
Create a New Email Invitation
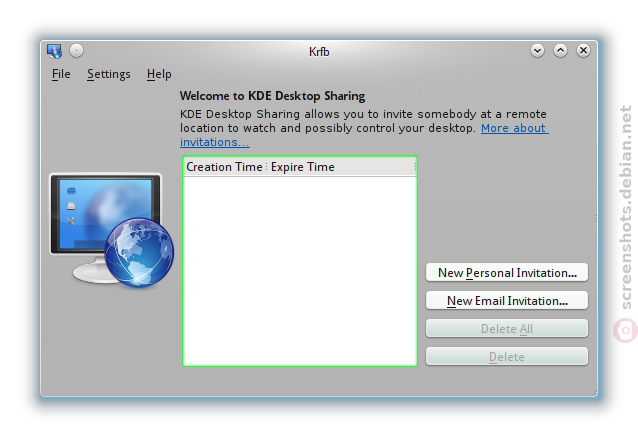tap(507, 301)
